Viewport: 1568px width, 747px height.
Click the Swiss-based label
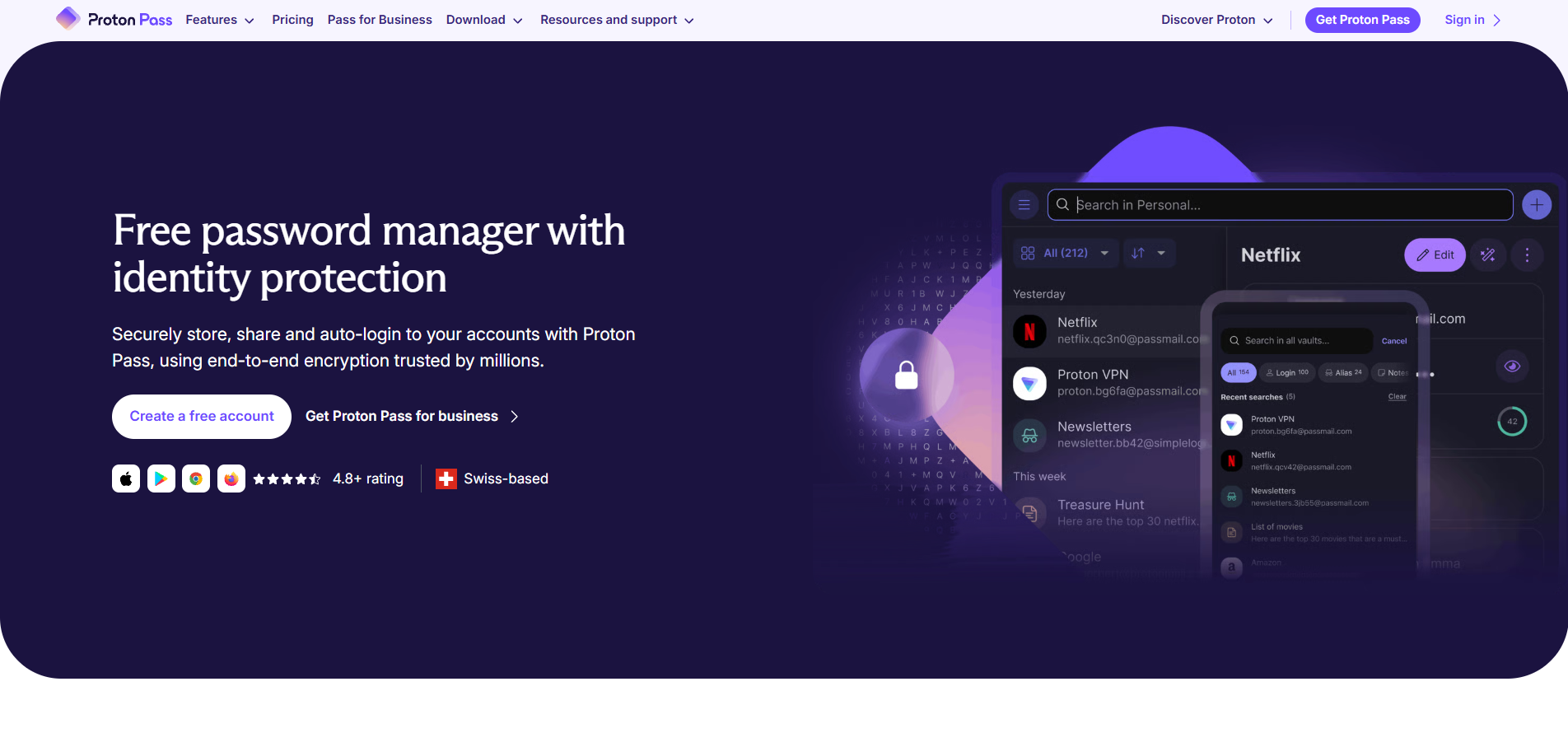pyautogui.click(x=506, y=479)
